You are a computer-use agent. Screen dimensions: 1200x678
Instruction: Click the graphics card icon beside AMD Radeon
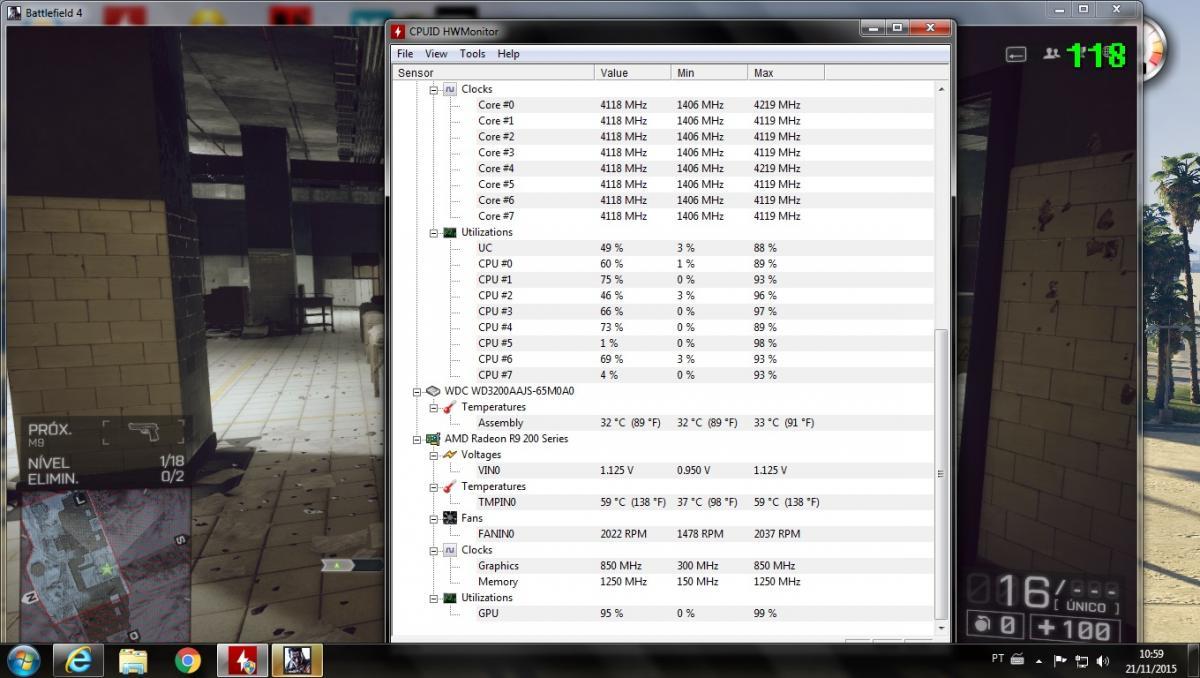tap(433, 439)
